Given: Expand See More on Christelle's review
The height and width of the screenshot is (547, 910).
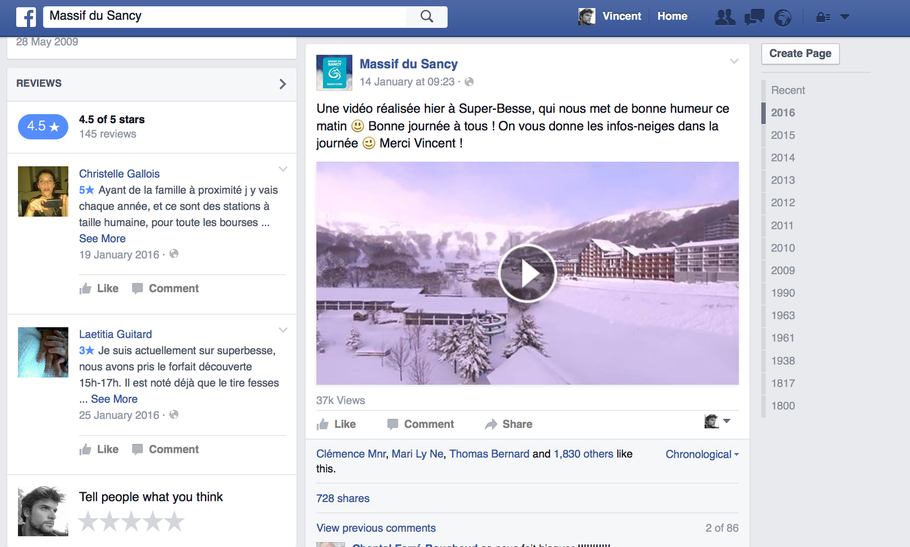Looking at the screenshot, I should click(102, 238).
